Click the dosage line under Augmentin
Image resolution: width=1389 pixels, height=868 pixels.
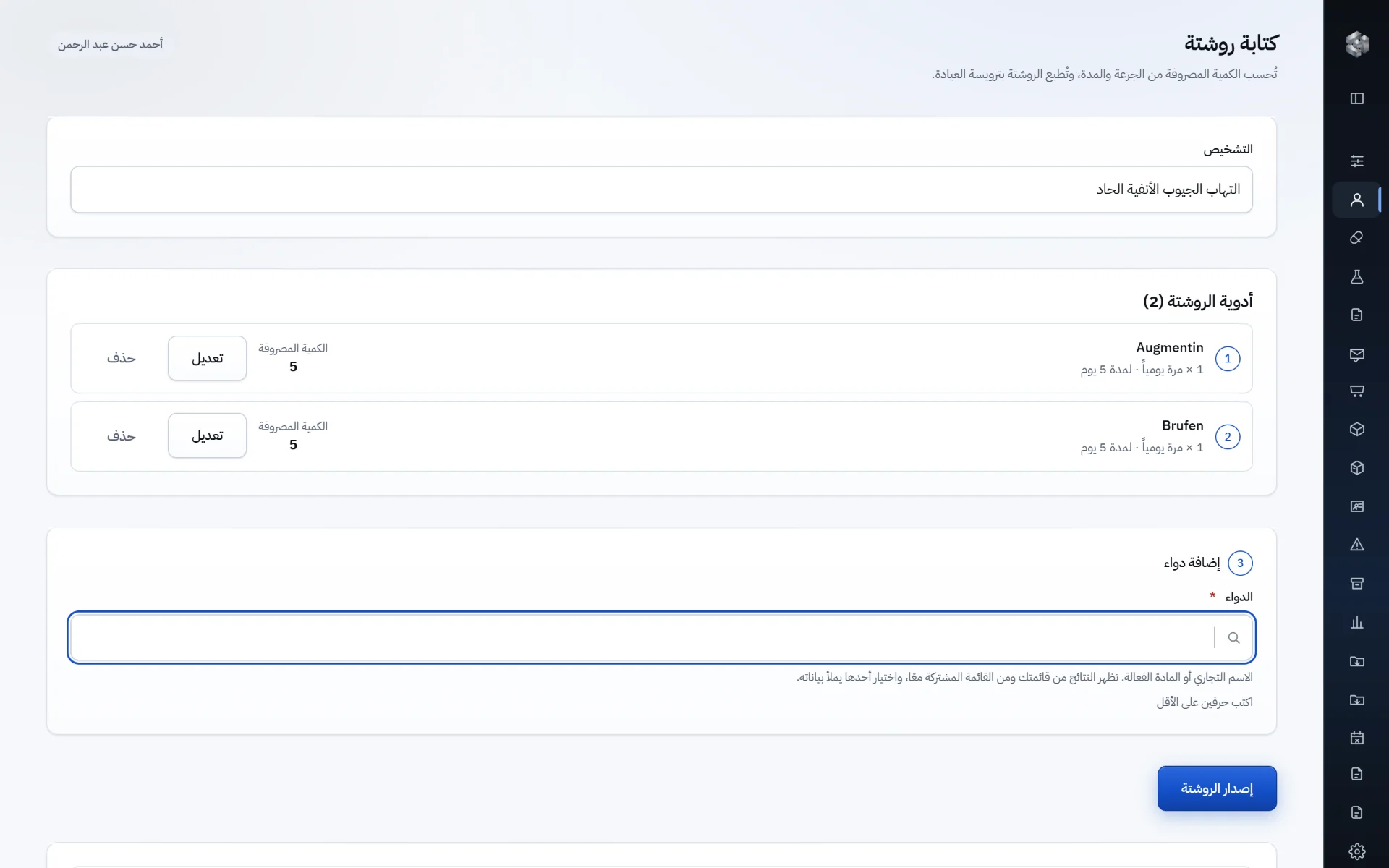[1142, 370]
